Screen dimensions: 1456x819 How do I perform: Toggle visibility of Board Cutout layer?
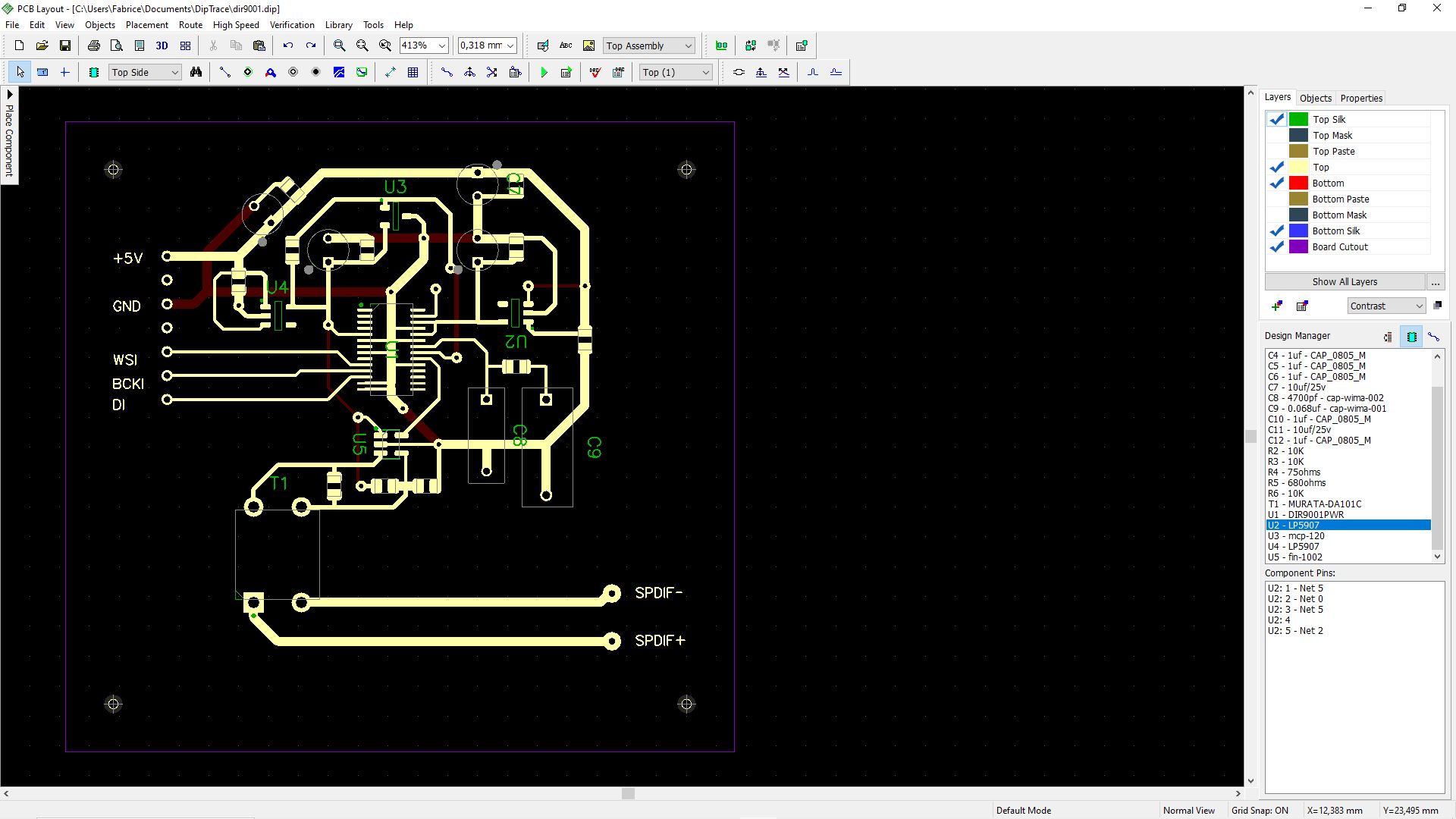(1276, 246)
